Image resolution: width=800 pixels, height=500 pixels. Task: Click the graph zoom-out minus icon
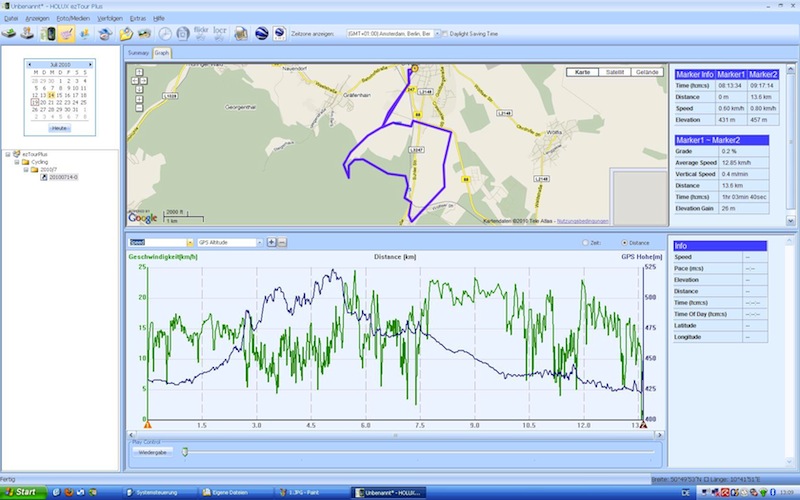(282, 242)
